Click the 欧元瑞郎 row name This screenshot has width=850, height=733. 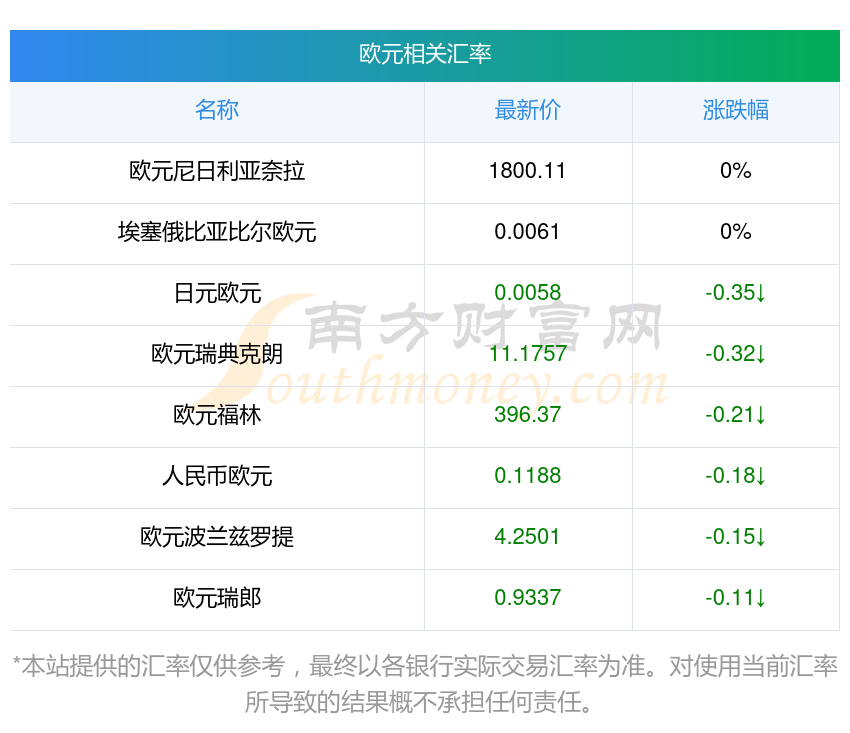(x=217, y=598)
